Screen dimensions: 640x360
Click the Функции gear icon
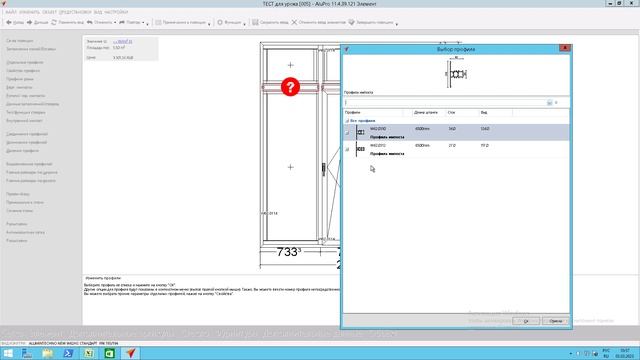[x=220, y=22]
